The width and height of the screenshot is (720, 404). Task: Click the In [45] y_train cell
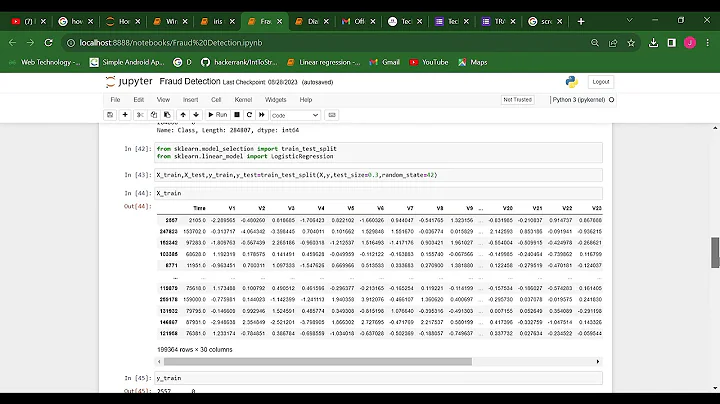(378, 378)
